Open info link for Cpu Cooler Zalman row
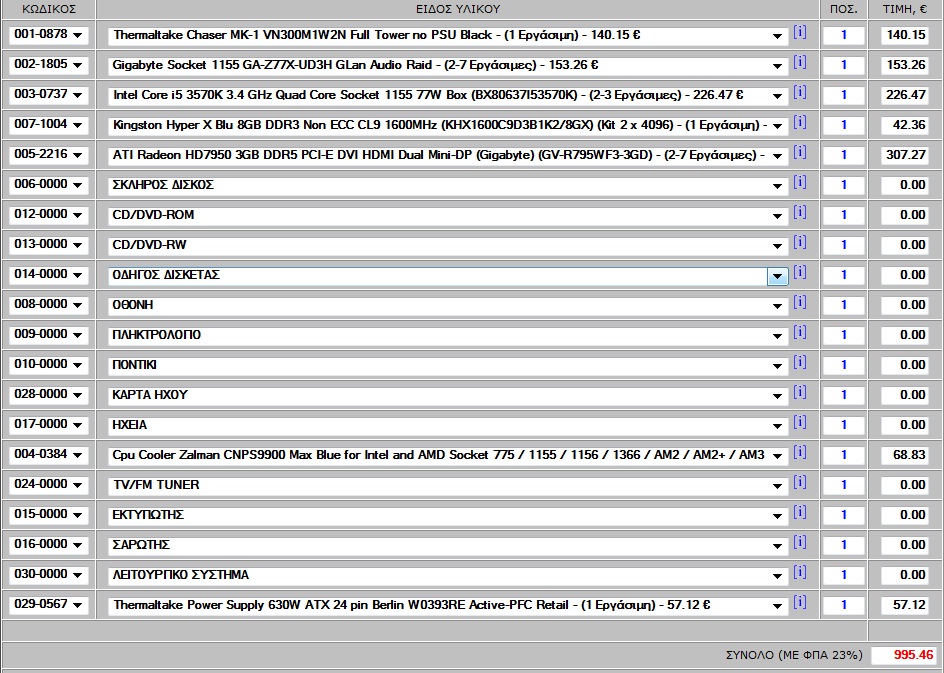Screen dimensions: 944x673 800,452
